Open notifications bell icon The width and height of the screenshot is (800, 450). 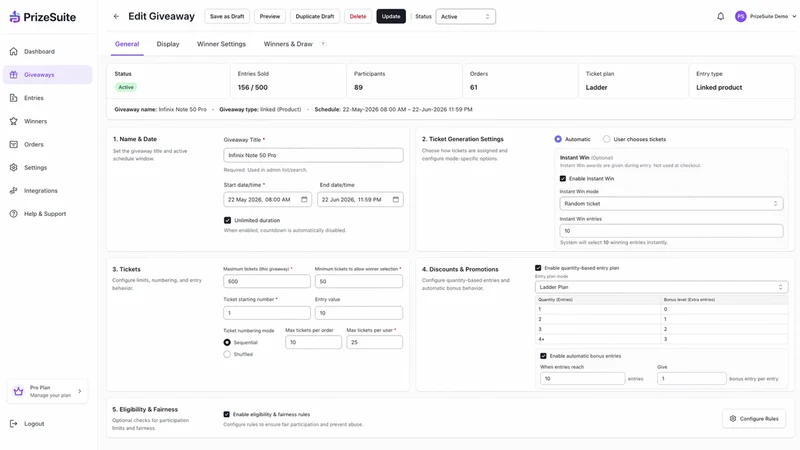pos(720,16)
